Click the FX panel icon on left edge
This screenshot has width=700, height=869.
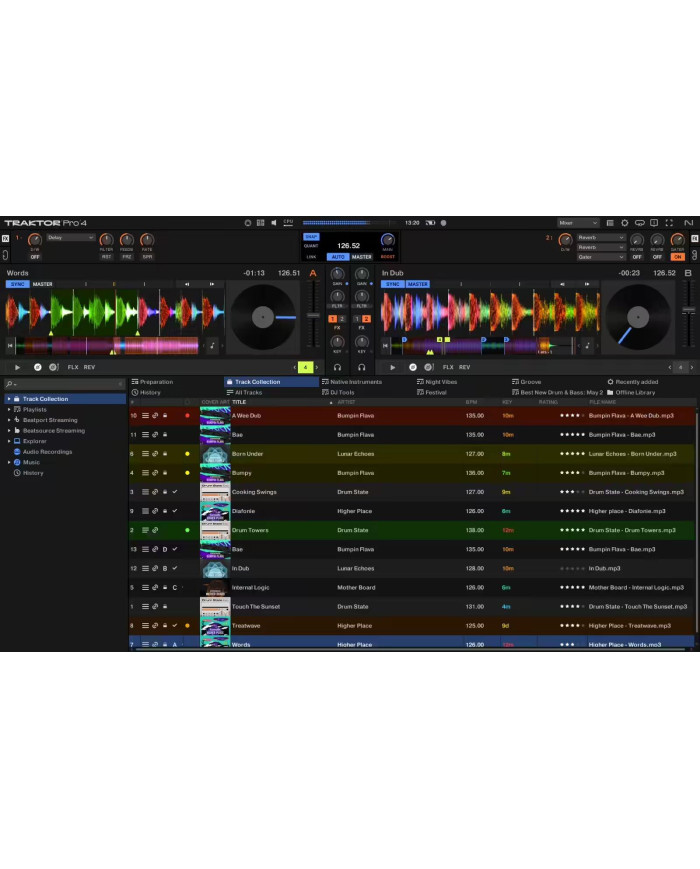5,238
